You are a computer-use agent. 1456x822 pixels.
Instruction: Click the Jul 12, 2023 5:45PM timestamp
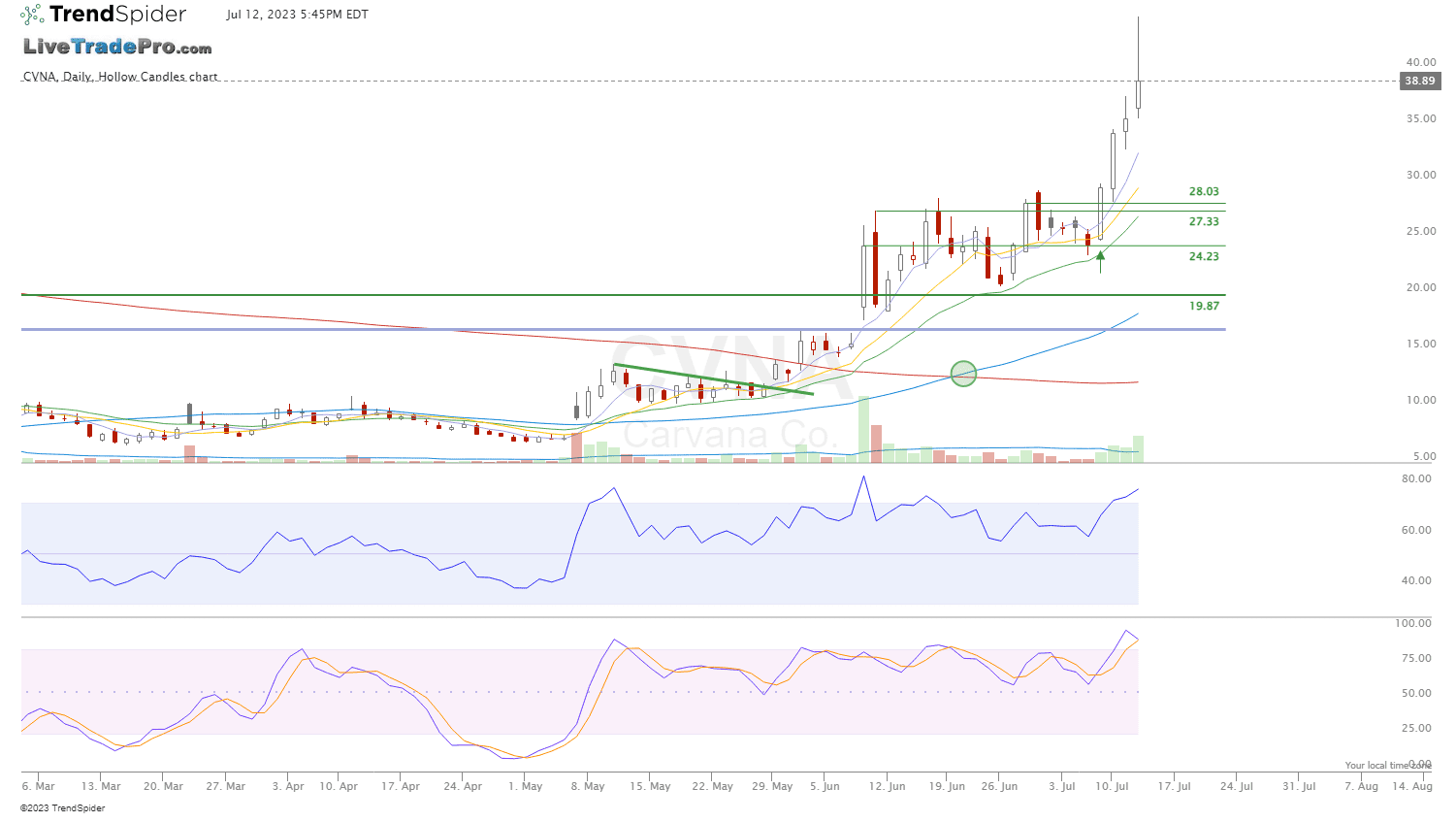click(x=298, y=16)
